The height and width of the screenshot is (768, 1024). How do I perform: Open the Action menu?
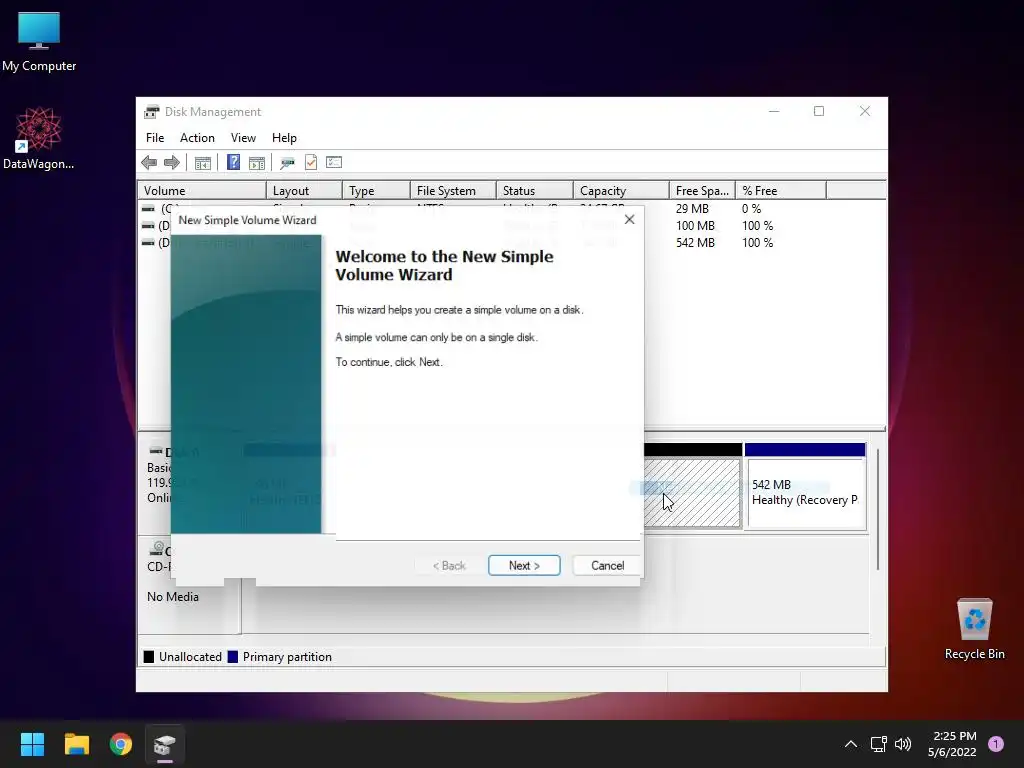(x=197, y=138)
